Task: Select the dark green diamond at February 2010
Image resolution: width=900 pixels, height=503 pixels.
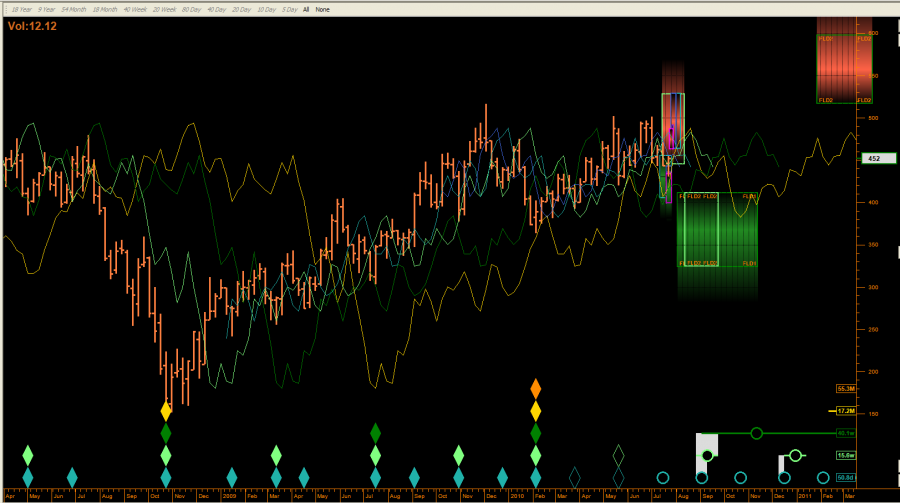Action: (x=536, y=433)
